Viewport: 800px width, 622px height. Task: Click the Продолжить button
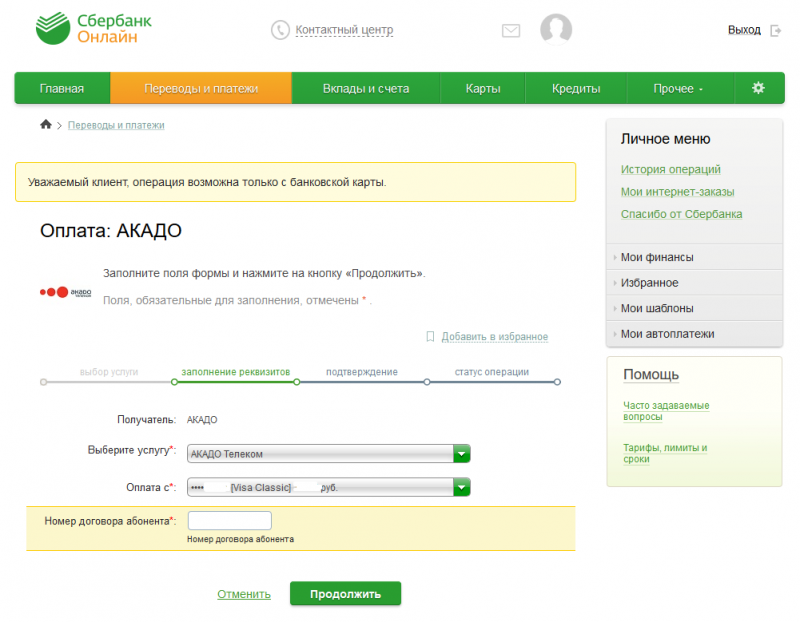(x=345, y=593)
